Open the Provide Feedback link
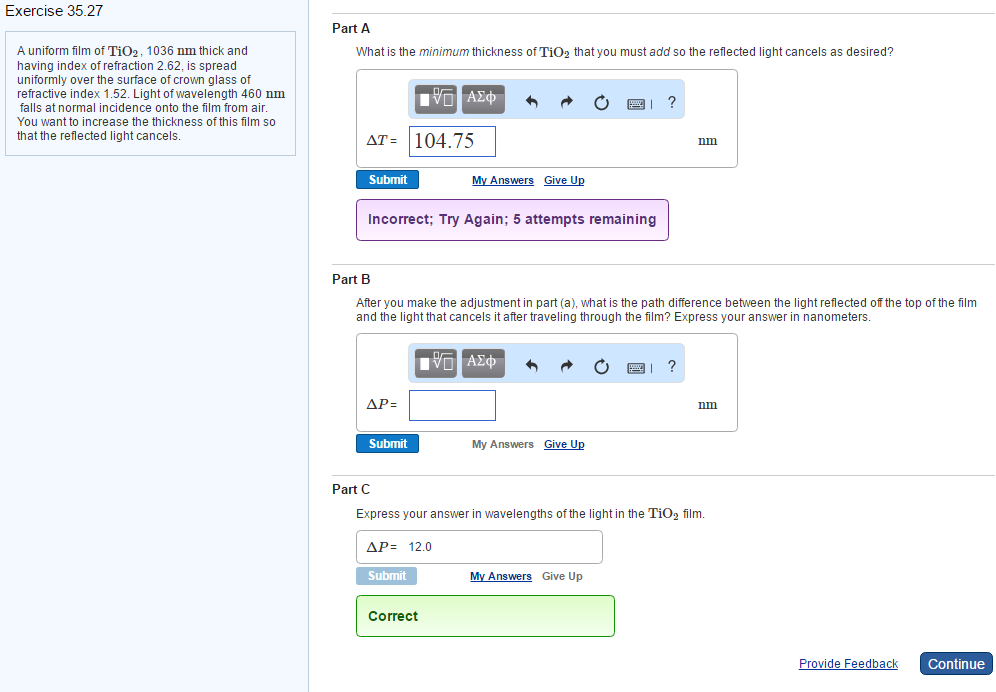The width and height of the screenshot is (996, 692). [x=848, y=664]
